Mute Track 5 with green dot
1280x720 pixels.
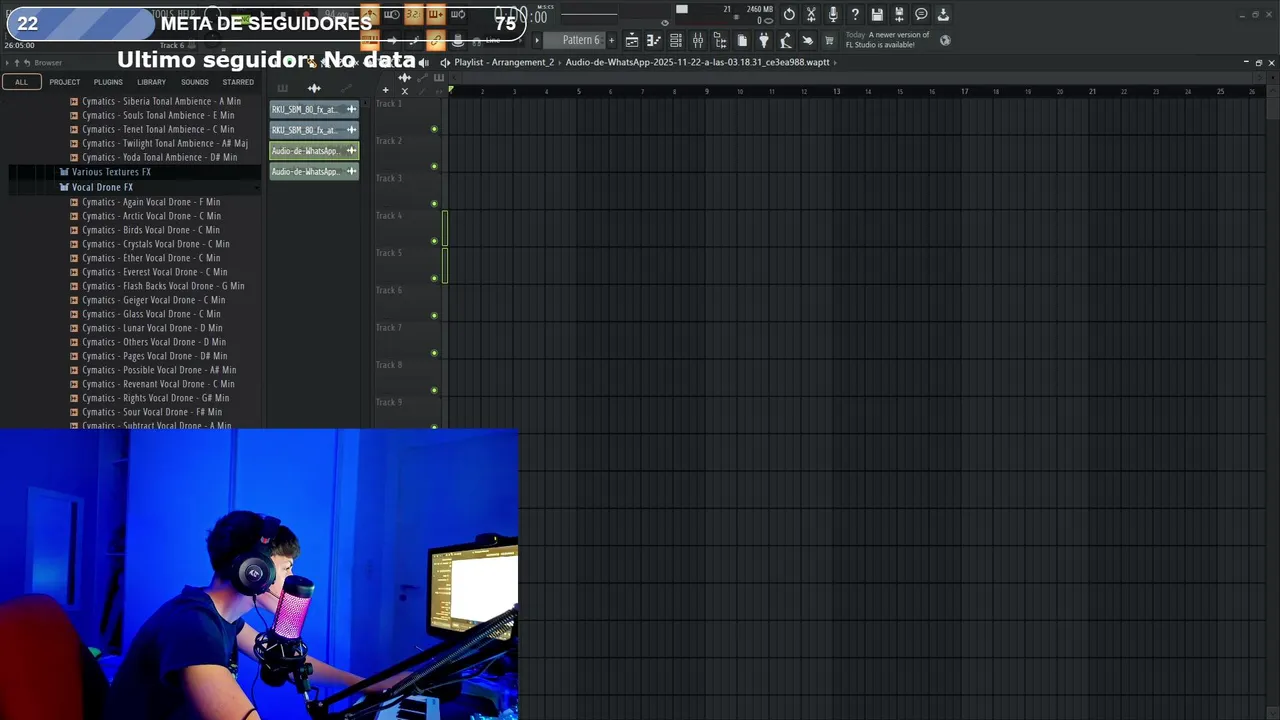click(x=434, y=278)
